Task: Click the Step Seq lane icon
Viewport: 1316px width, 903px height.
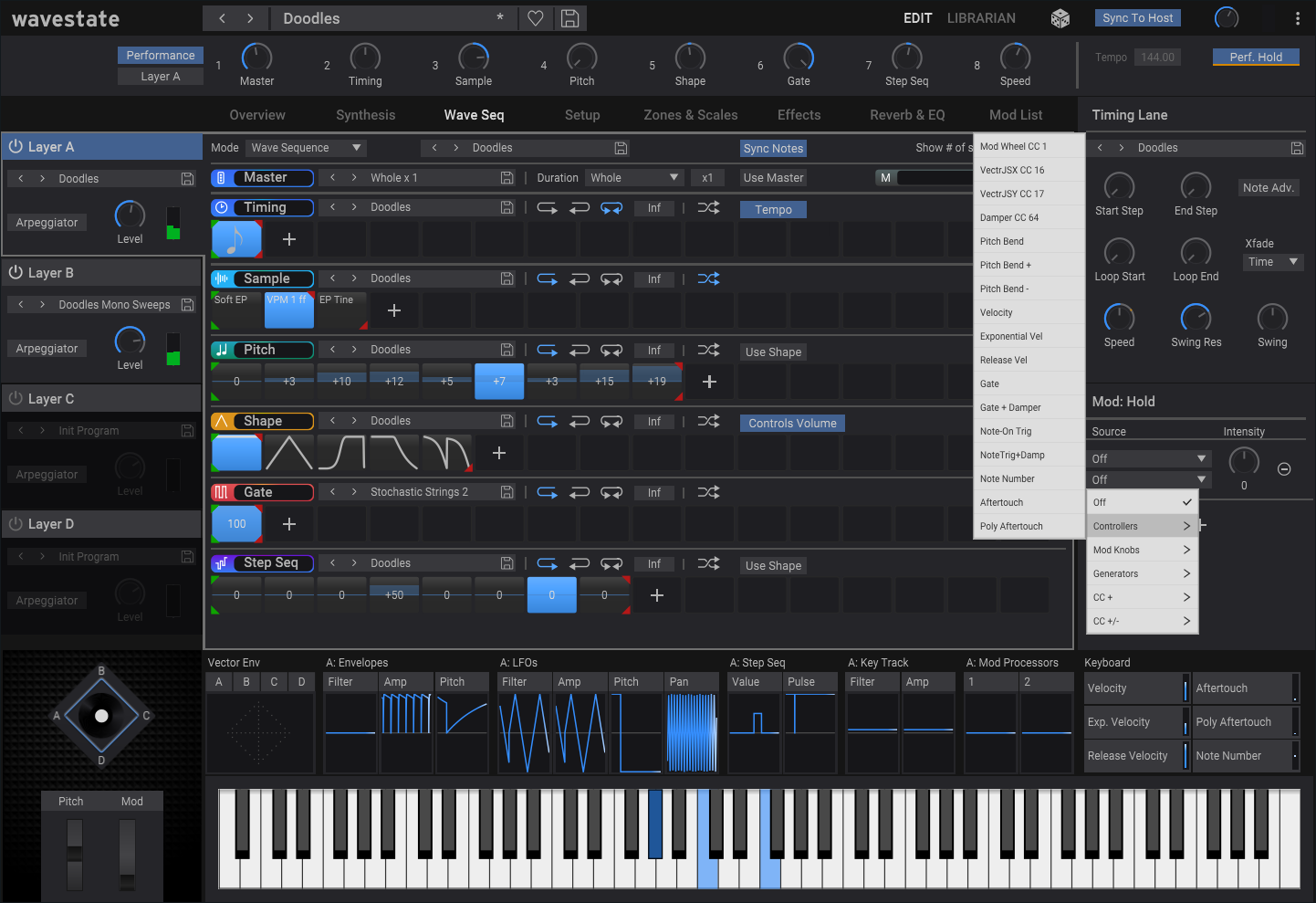Action: coord(221,563)
